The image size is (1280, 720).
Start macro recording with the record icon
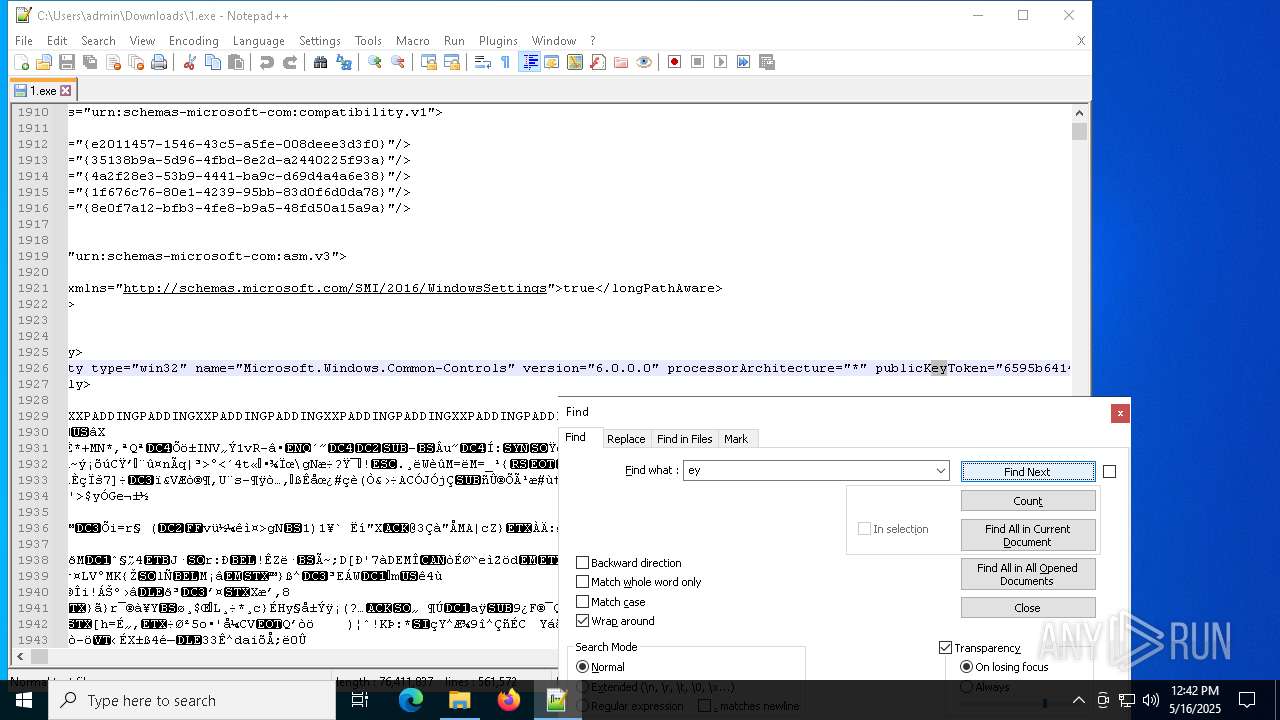point(674,62)
